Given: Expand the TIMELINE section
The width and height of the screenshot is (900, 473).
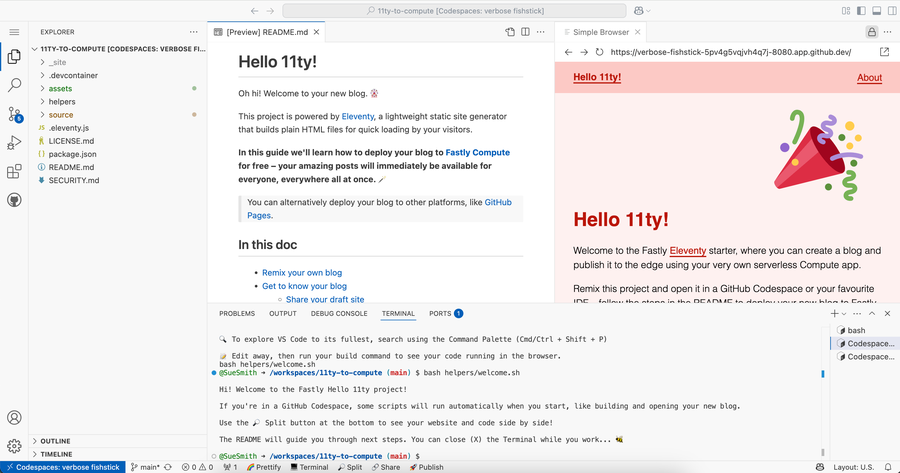Looking at the screenshot, I should point(118,454).
